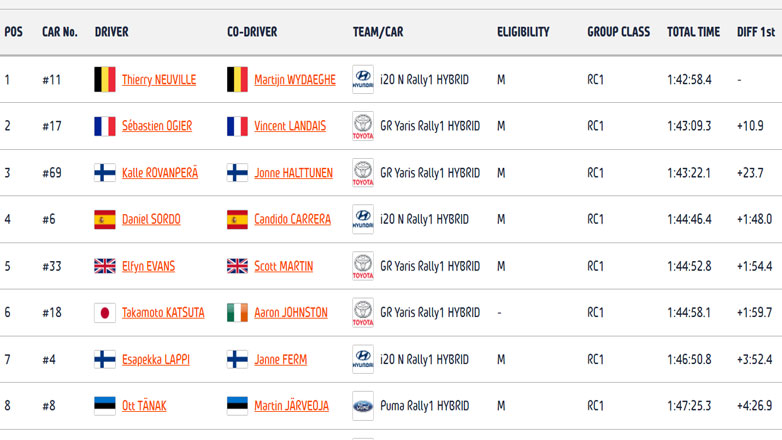This screenshot has width=782, height=440.
Task: Open Kalle Rovanperä's driver profile link
Action: click(x=160, y=173)
